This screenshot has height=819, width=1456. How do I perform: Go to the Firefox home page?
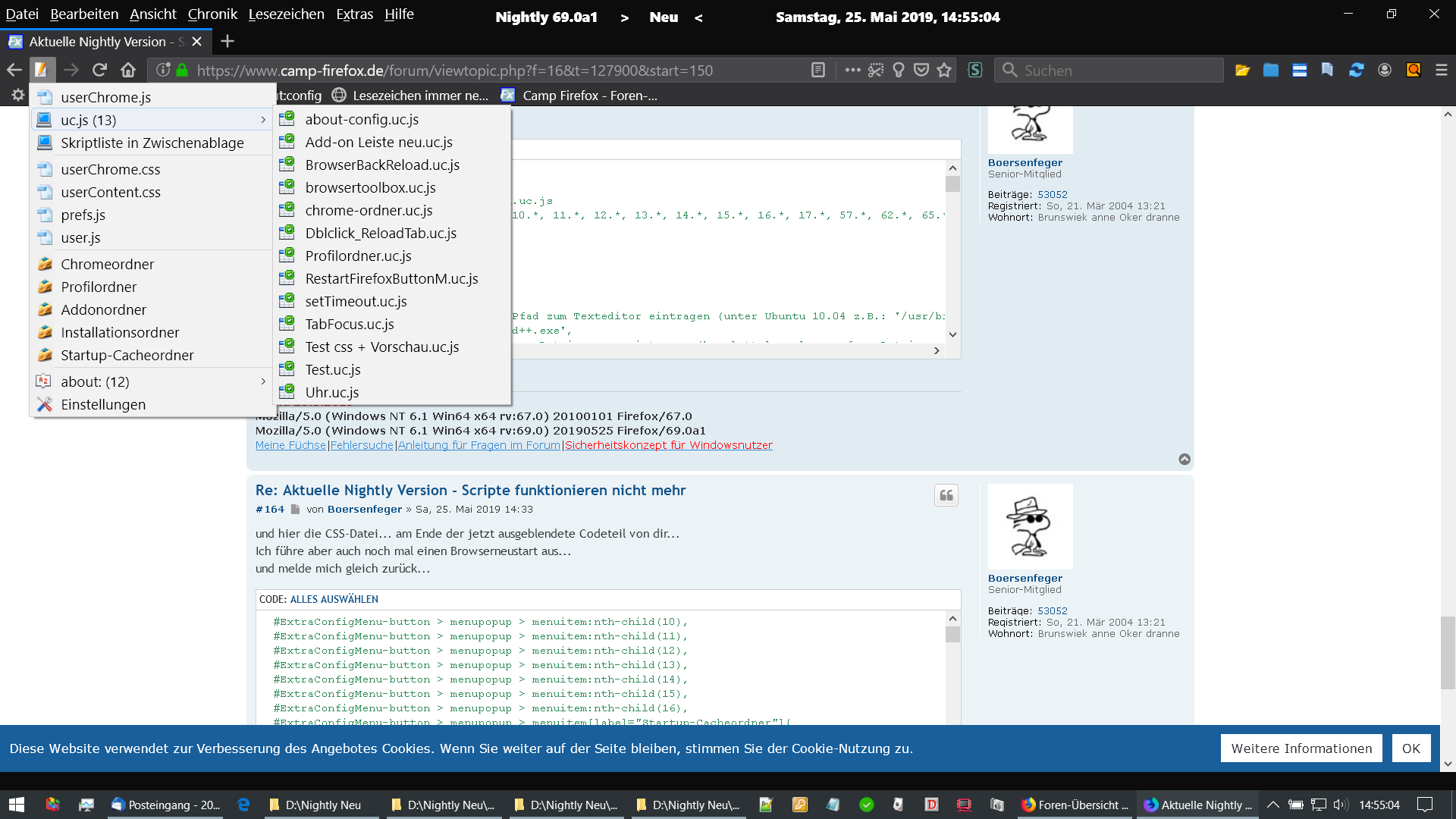(x=128, y=71)
